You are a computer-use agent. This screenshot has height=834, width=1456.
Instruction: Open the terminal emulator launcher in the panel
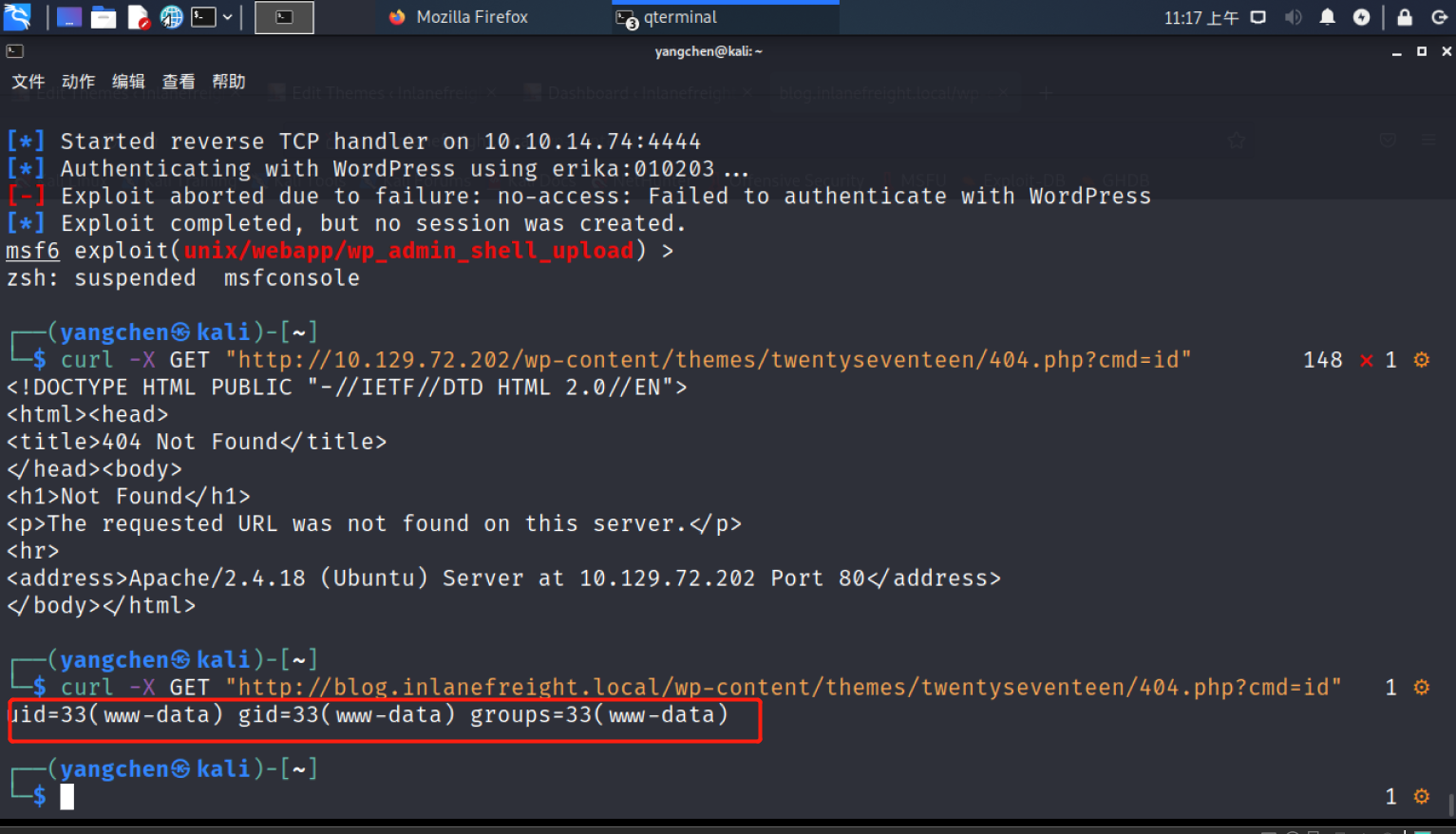[203, 17]
